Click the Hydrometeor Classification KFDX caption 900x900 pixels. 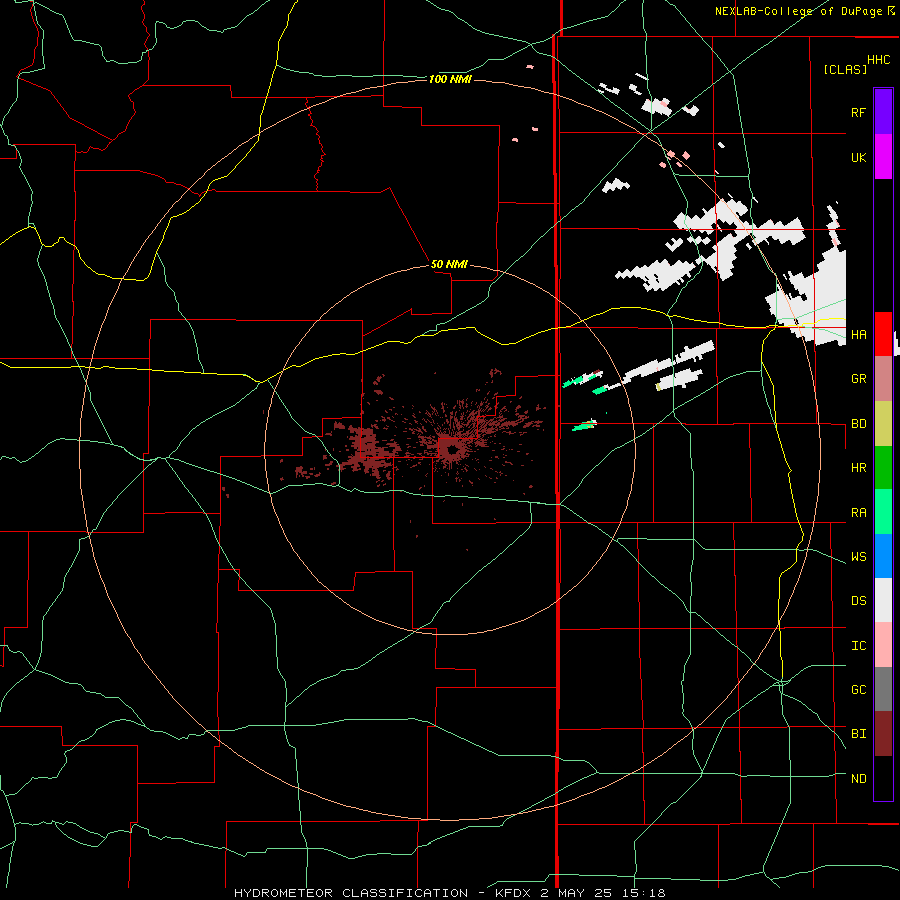tap(449, 893)
